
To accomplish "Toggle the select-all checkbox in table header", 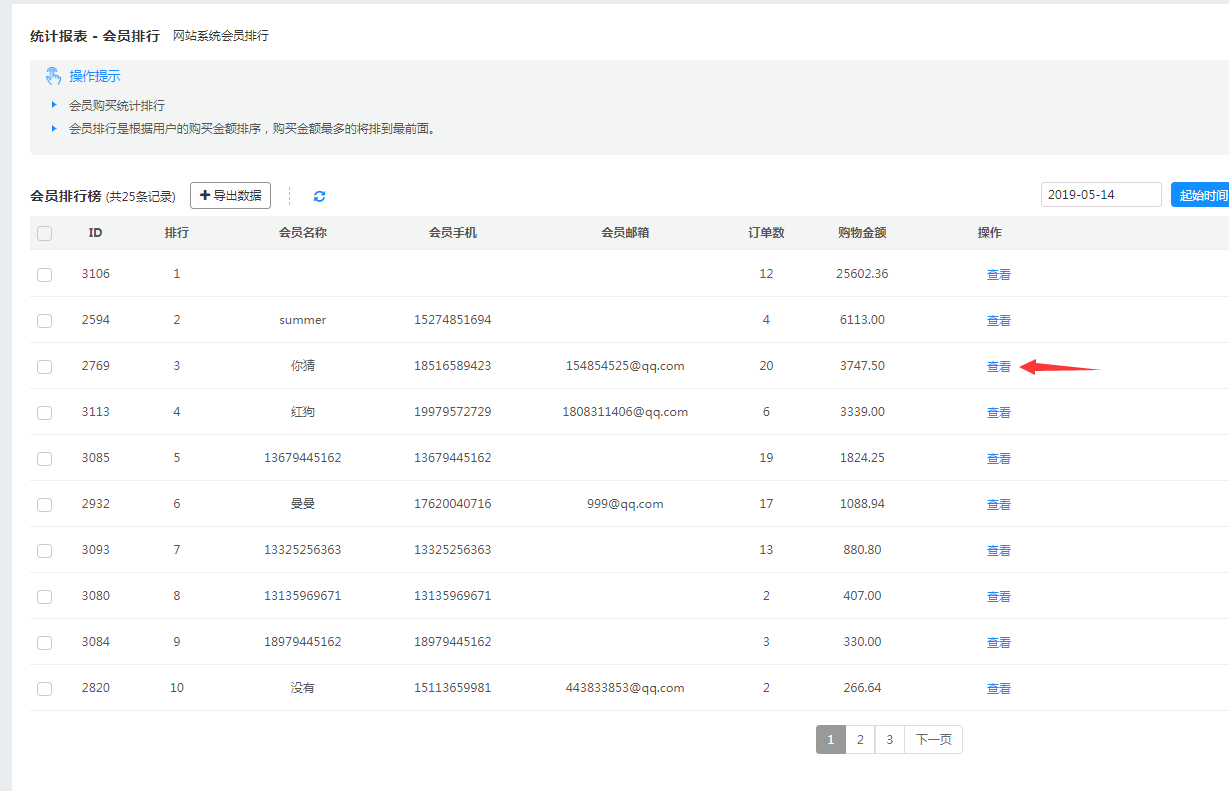I will [44, 233].
